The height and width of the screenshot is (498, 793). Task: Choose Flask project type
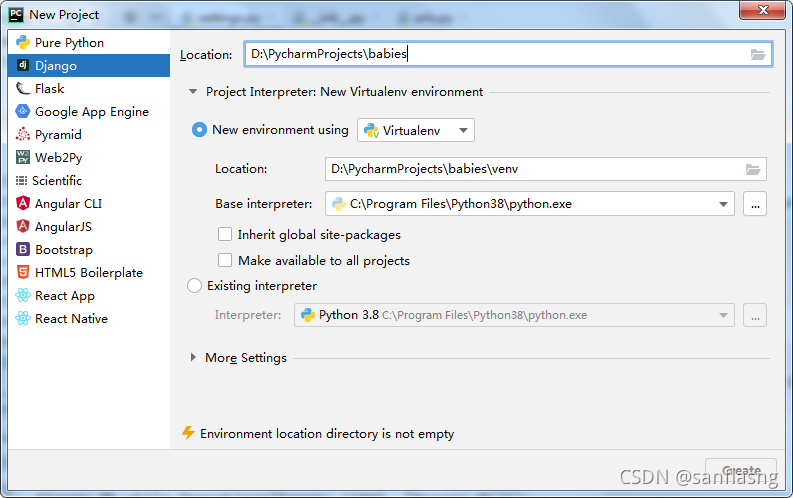(x=89, y=88)
